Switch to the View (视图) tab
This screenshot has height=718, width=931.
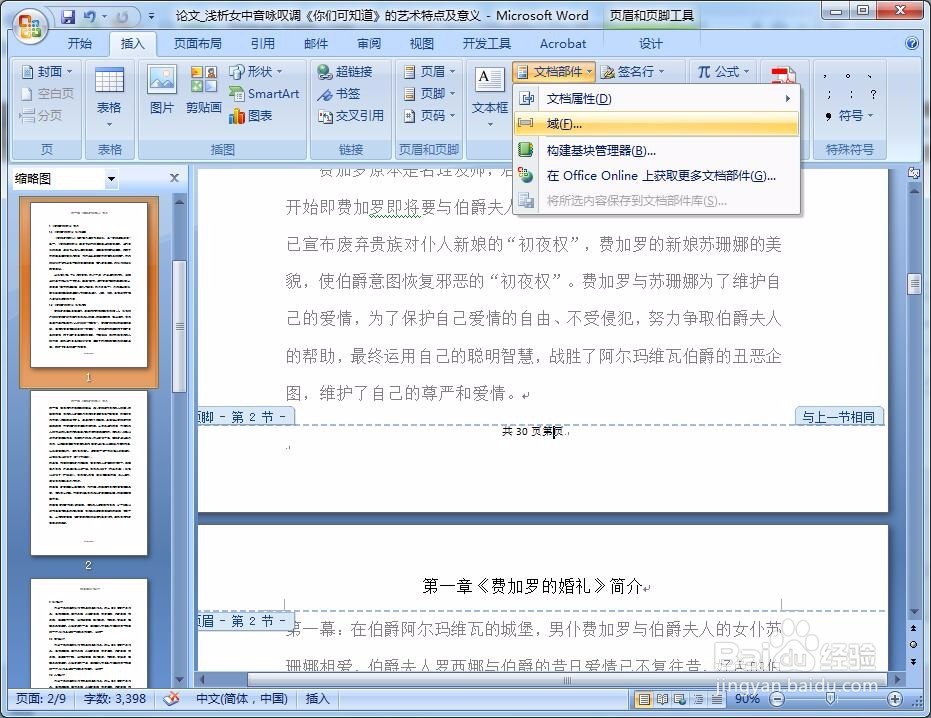tap(422, 43)
